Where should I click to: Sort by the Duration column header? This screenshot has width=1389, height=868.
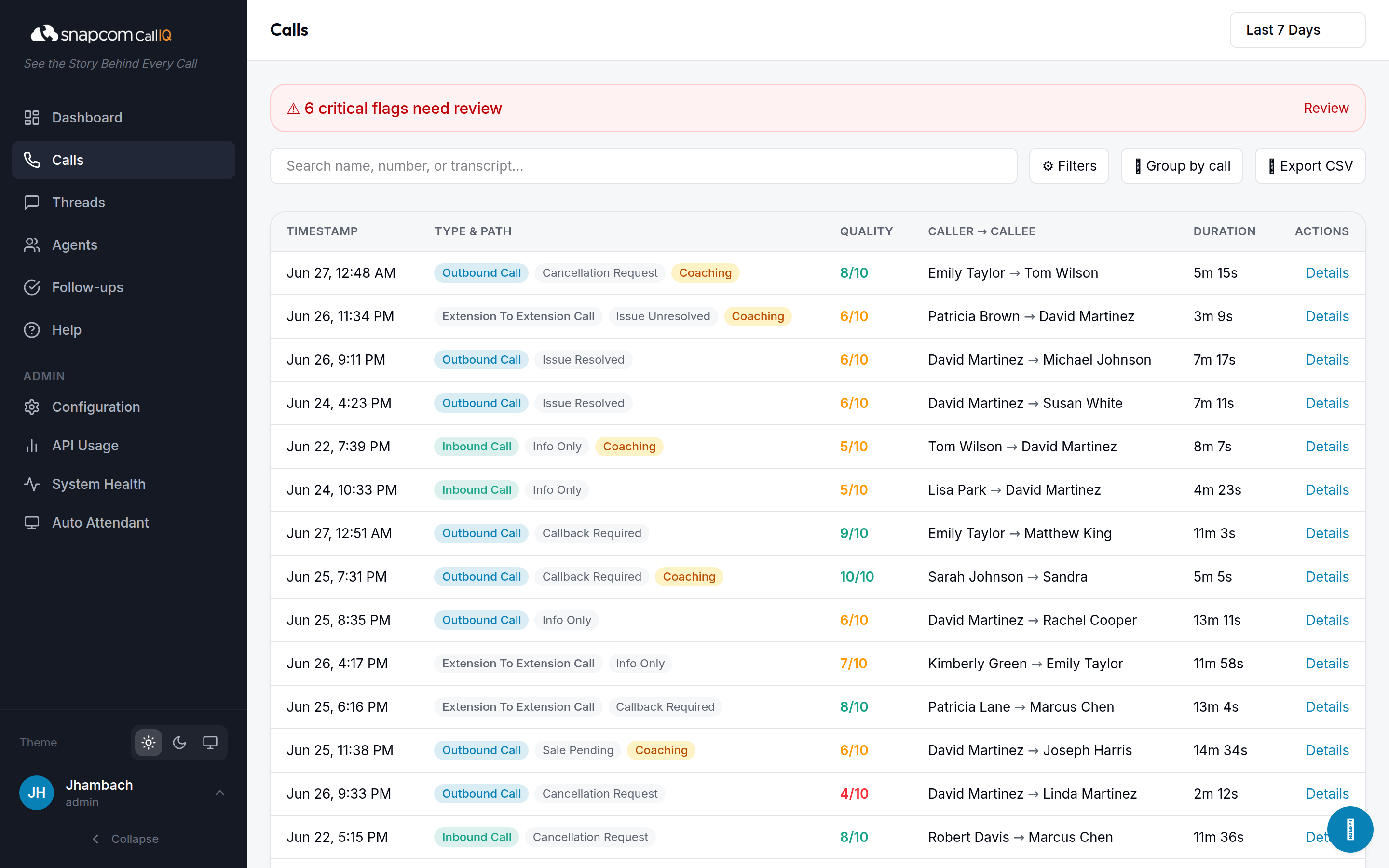click(x=1224, y=231)
